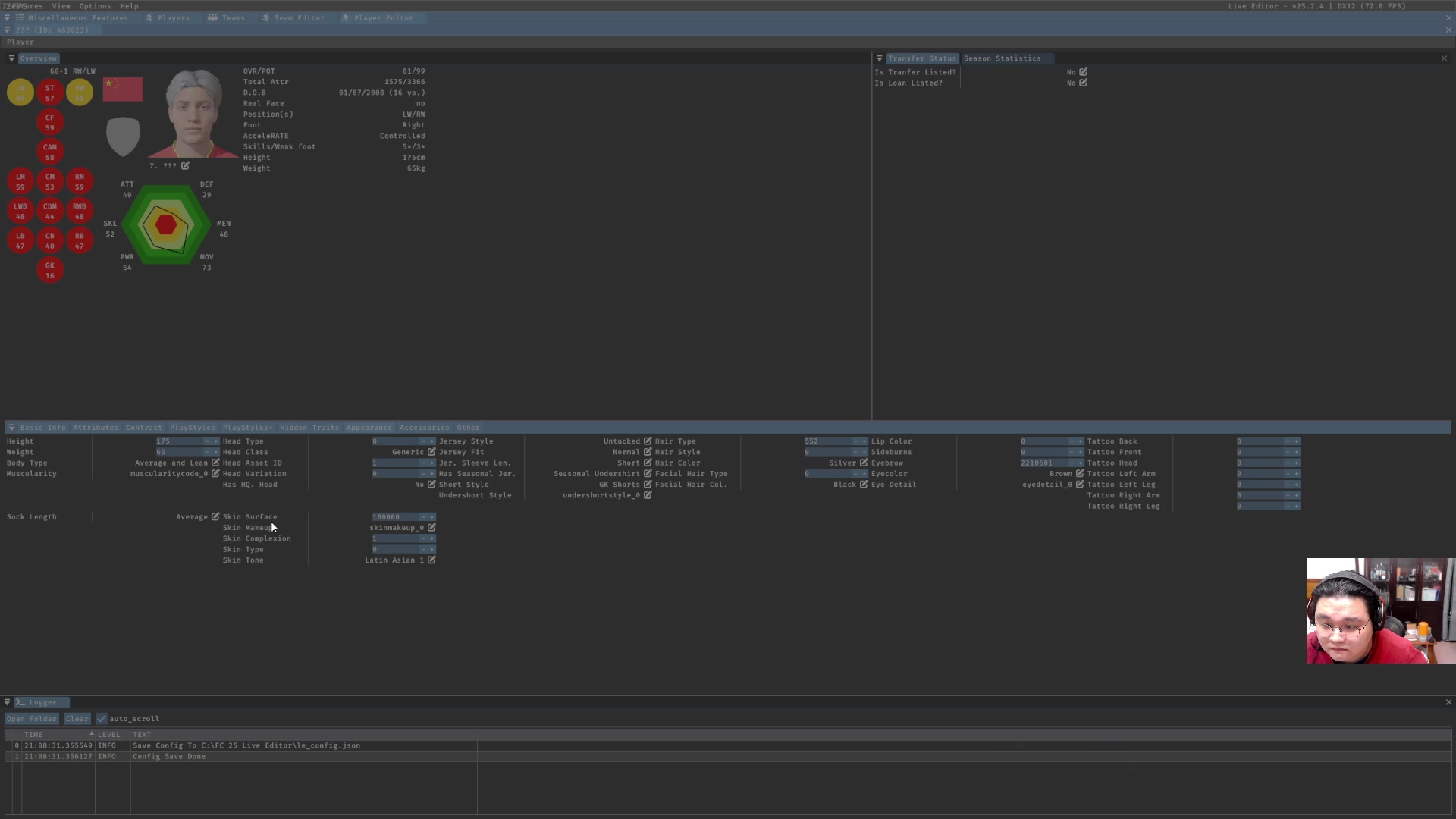The width and height of the screenshot is (1456, 819).
Task: Edit the Black facial hair color
Action: coord(864,485)
